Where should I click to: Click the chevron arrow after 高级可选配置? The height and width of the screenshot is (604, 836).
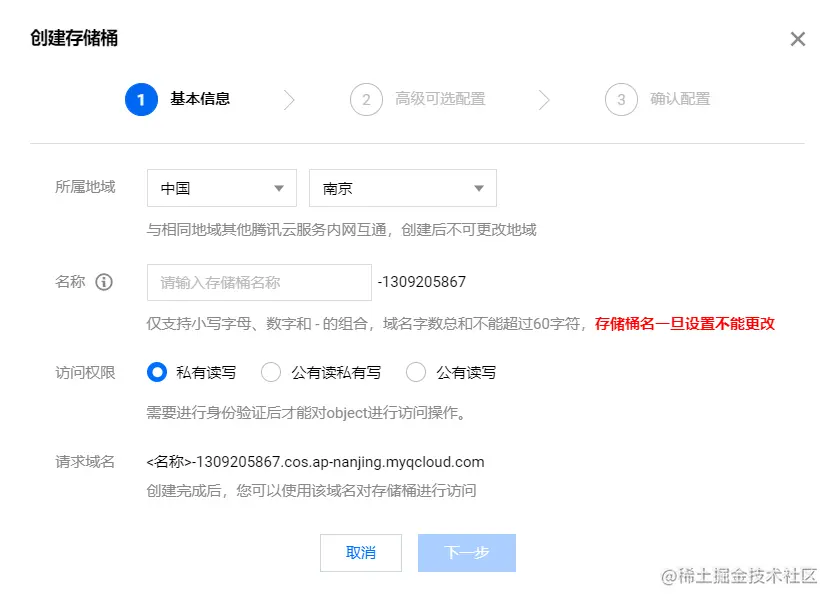point(544,100)
